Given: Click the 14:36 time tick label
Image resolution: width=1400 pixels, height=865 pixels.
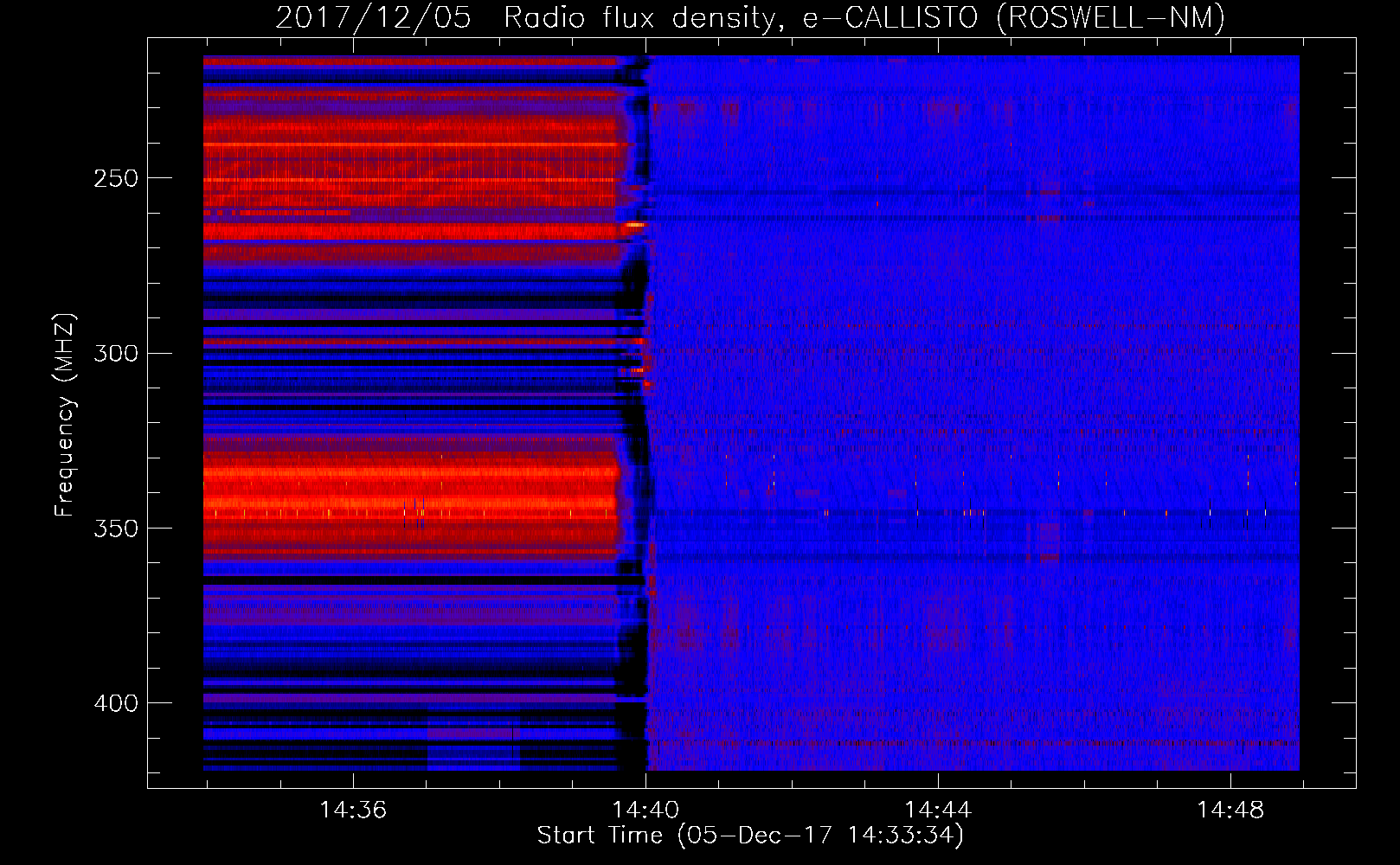Looking at the screenshot, I should [353, 810].
